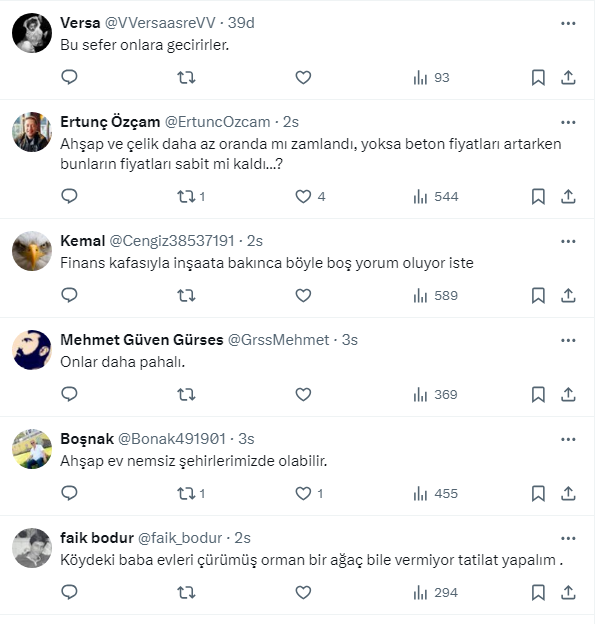Share Mehmet Güven Gürses' tweet
The width and height of the screenshot is (607, 624).
coord(568,394)
